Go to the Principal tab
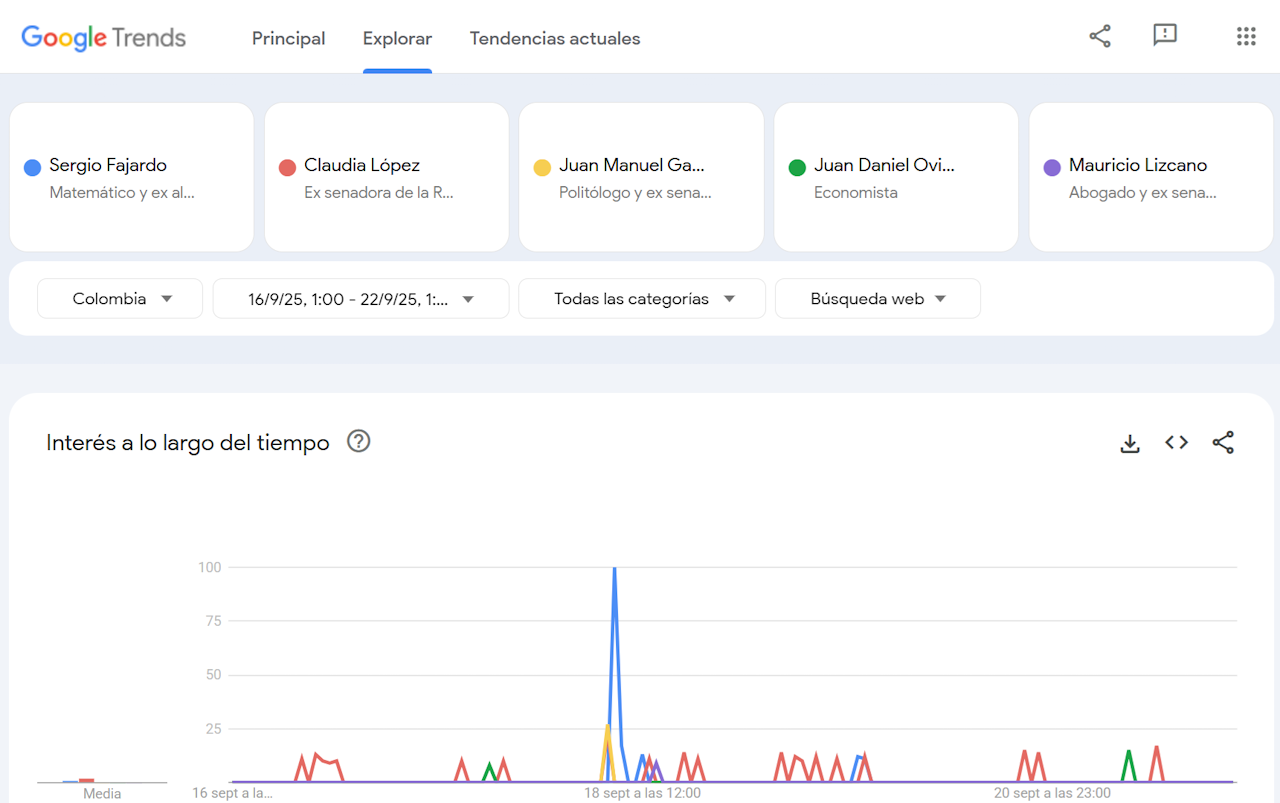 click(x=288, y=39)
